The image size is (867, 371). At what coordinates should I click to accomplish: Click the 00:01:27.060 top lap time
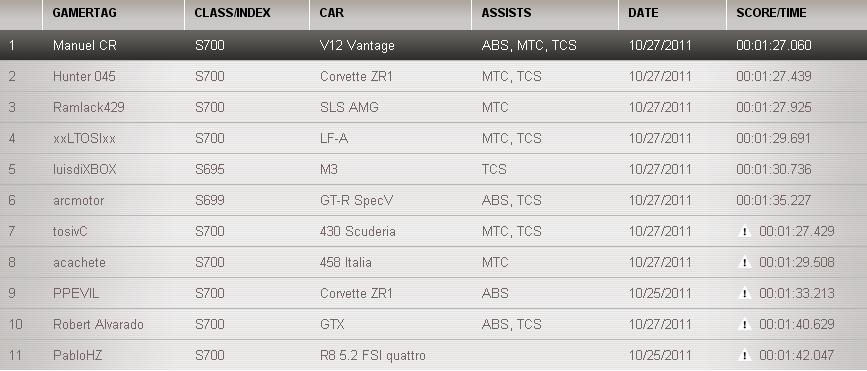(774, 45)
